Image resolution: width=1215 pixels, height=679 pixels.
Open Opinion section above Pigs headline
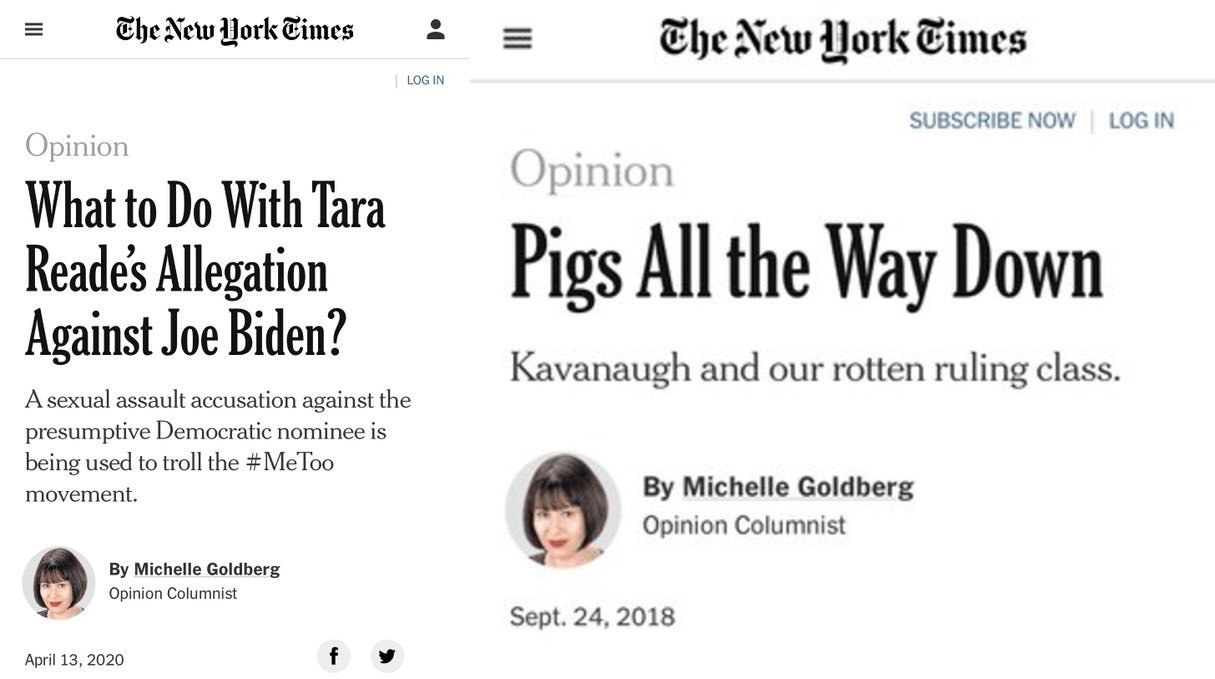click(x=592, y=169)
